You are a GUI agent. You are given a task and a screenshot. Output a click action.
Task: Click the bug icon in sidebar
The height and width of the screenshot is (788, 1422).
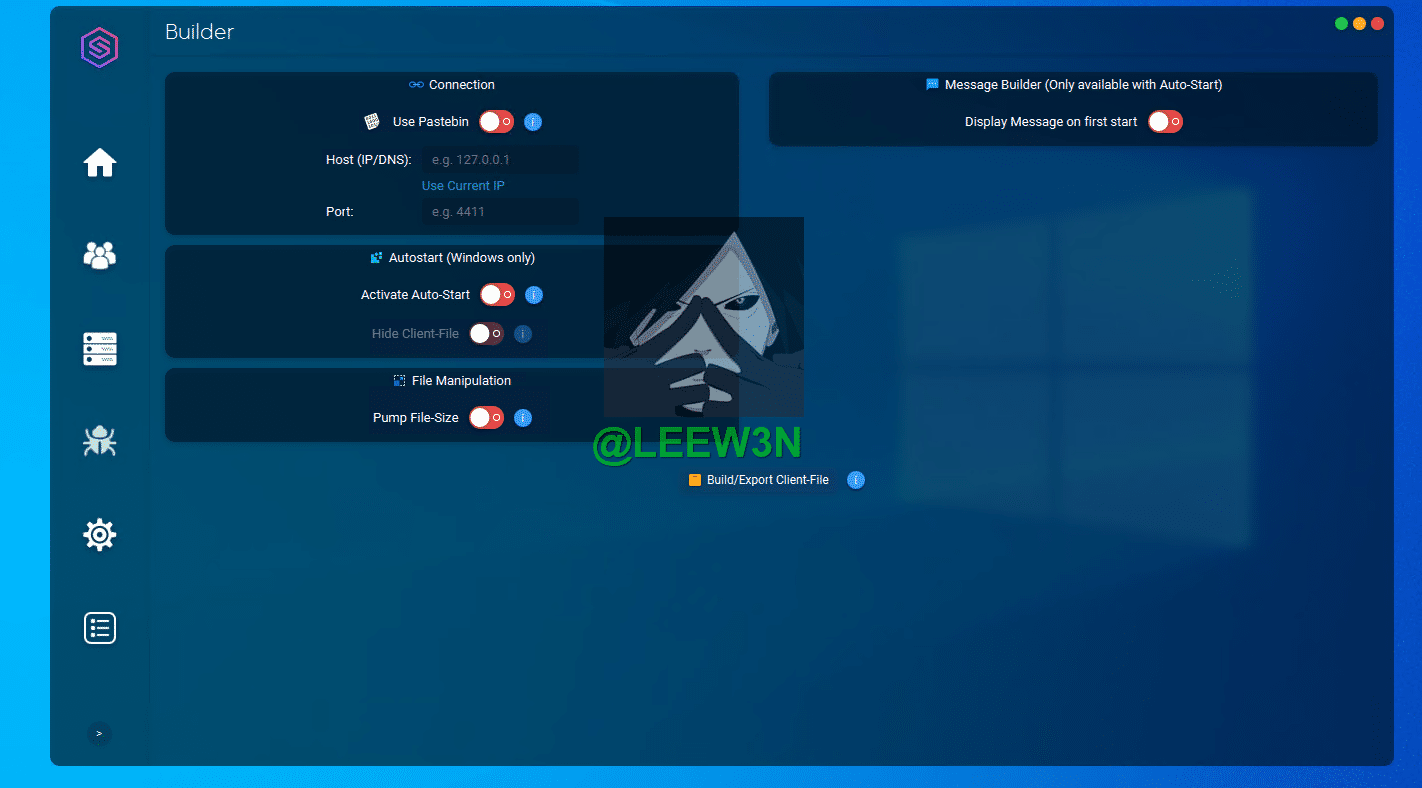tap(100, 441)
